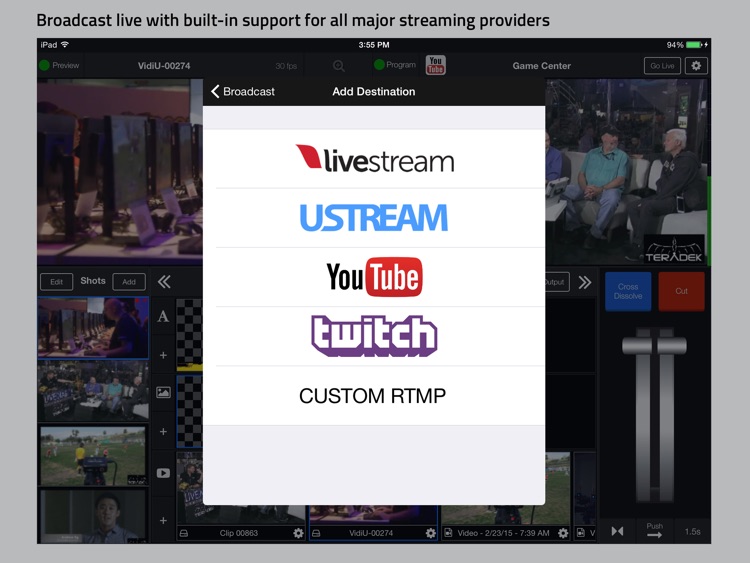Select the panel discussion shot thumbnail

[x=93, y=391]
